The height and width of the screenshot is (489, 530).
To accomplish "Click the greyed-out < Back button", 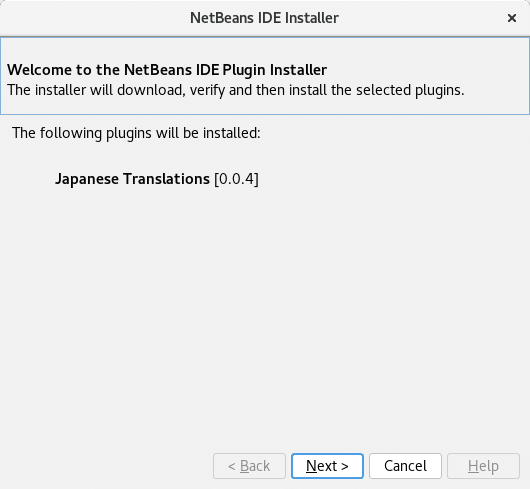I will [249, 466].
